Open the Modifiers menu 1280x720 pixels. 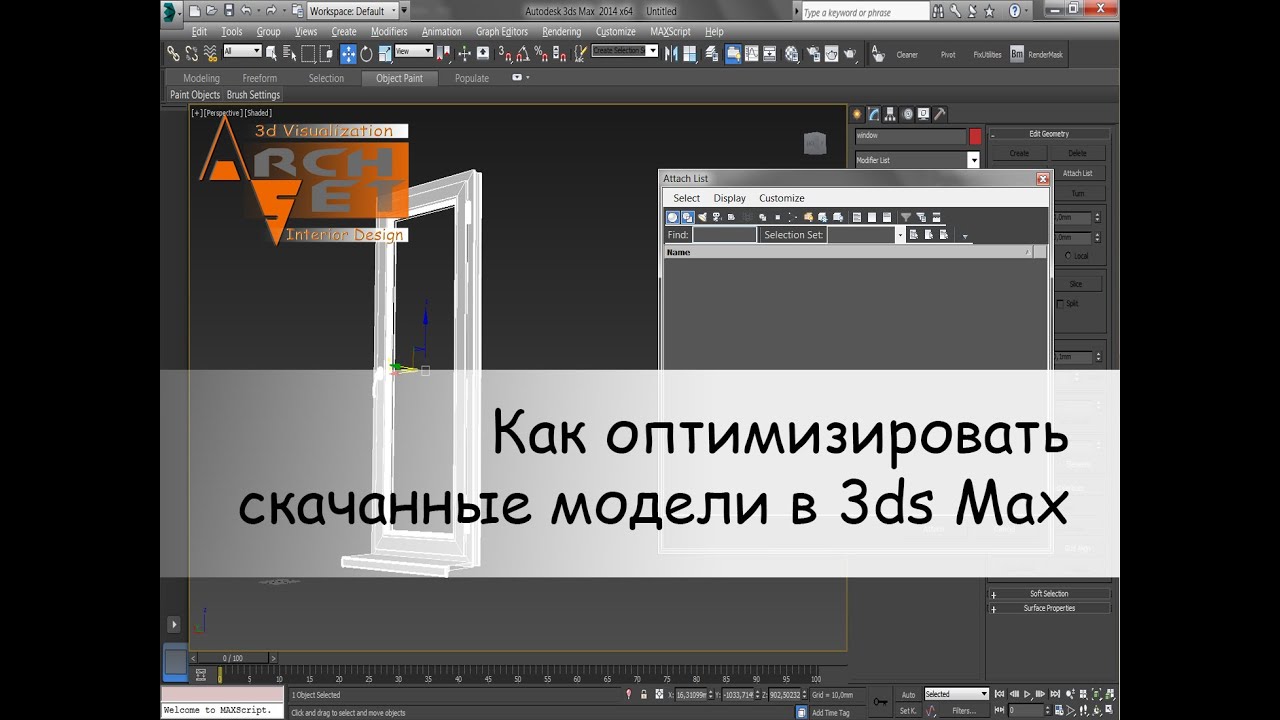pyautogui.click(x=389, y=32)
